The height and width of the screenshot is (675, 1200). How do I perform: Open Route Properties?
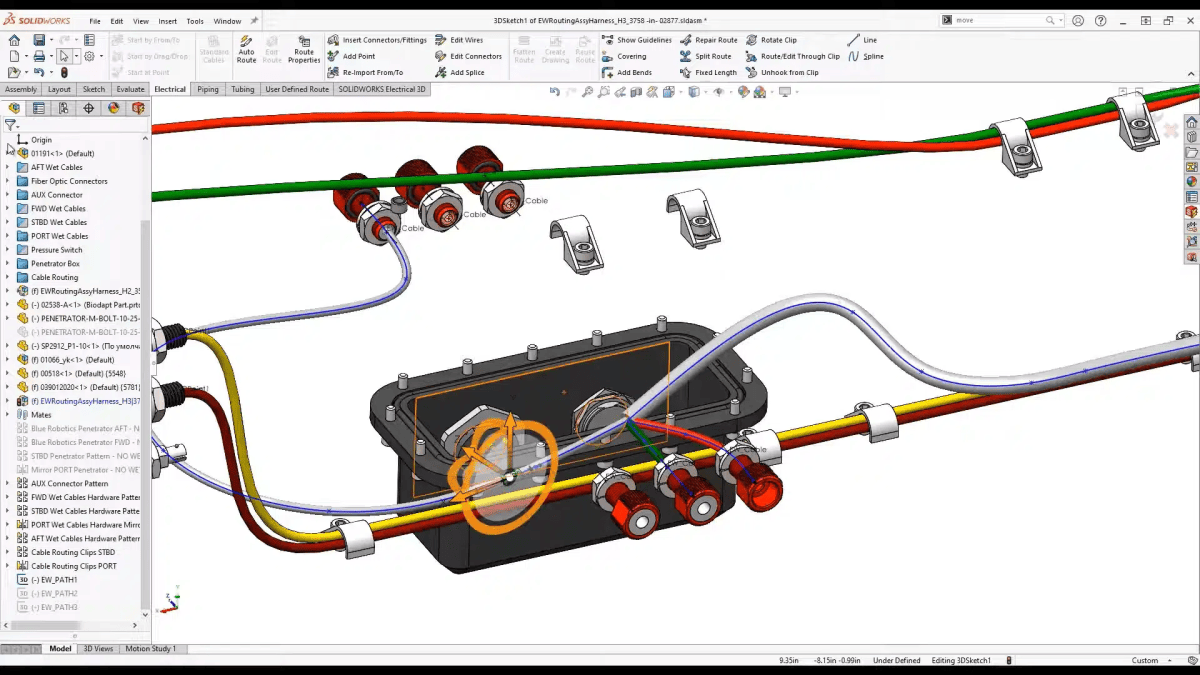[304, 50]
